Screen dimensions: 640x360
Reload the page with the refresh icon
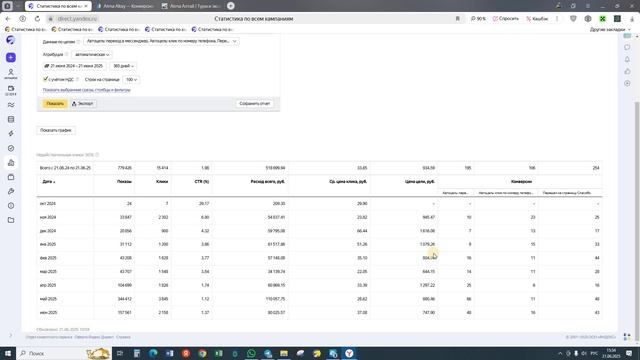(37, 19)
